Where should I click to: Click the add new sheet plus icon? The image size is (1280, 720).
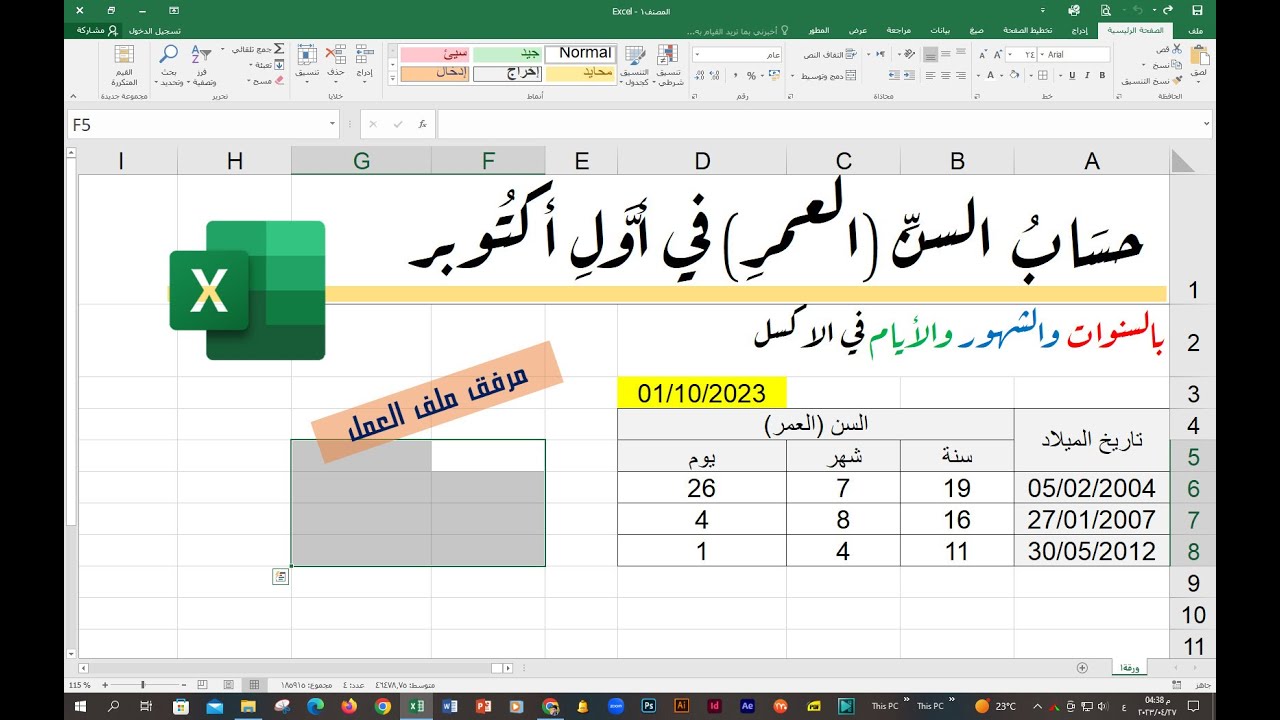1082,667
